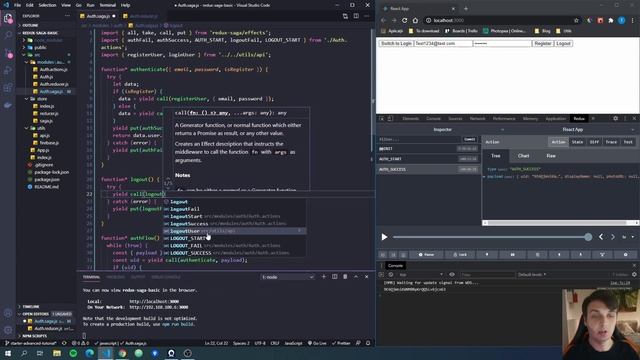Open Run and Debug view
640x360 pixels.
click(8, 70)
